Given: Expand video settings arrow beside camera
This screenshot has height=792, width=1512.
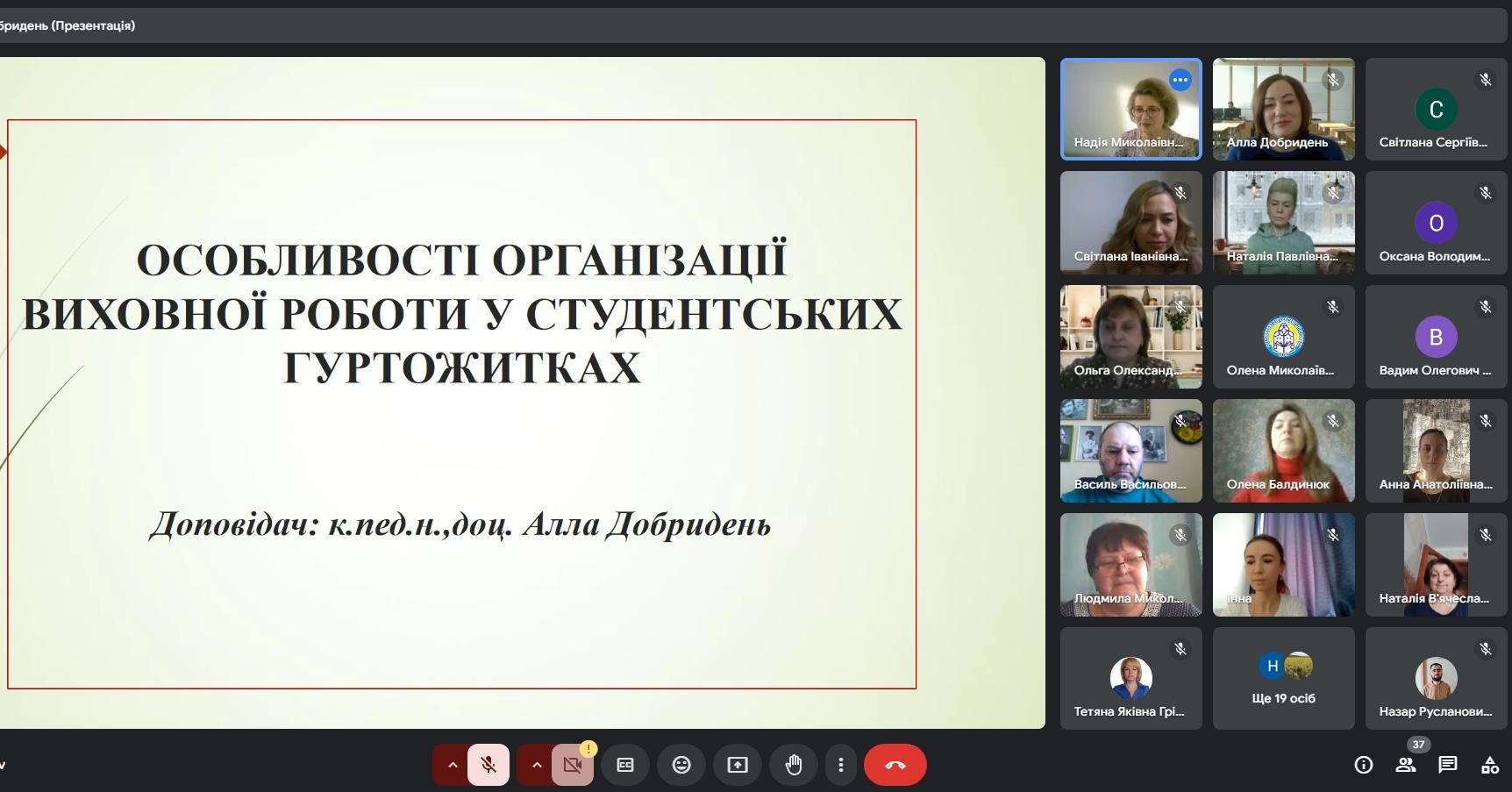Looking at the screenshot, I should coord(536,765).
